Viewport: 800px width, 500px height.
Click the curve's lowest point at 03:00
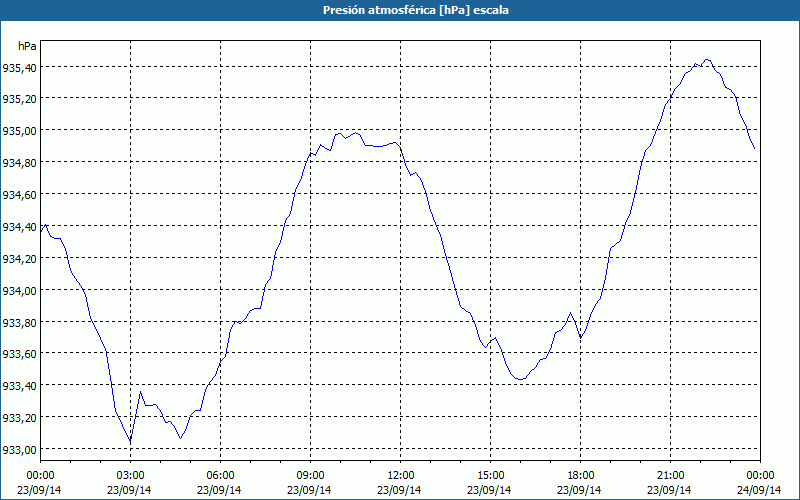pos(130,442)
